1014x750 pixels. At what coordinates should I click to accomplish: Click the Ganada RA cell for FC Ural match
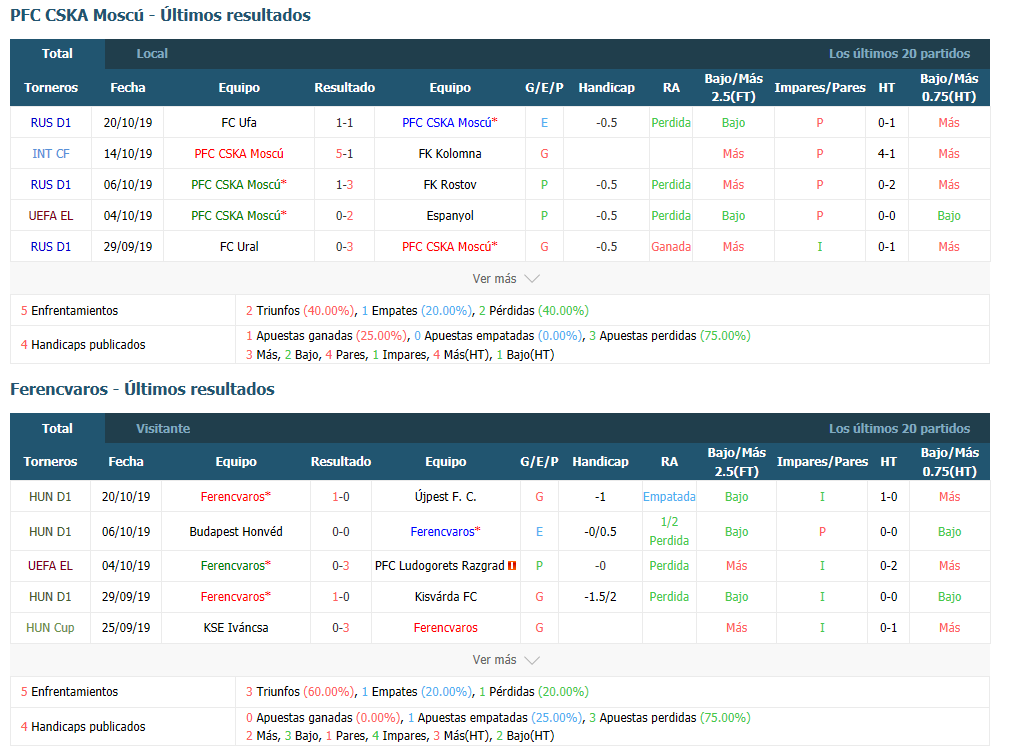[x=671, y=246]
